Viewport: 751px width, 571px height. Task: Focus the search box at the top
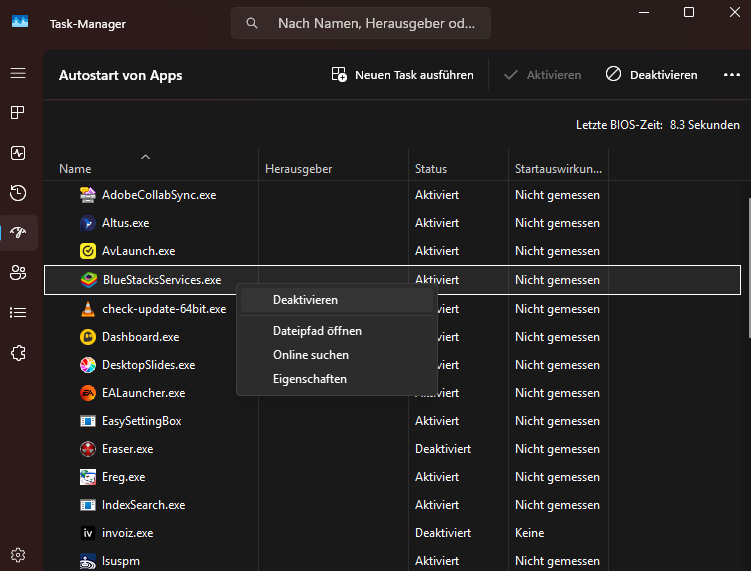(375, 23)
